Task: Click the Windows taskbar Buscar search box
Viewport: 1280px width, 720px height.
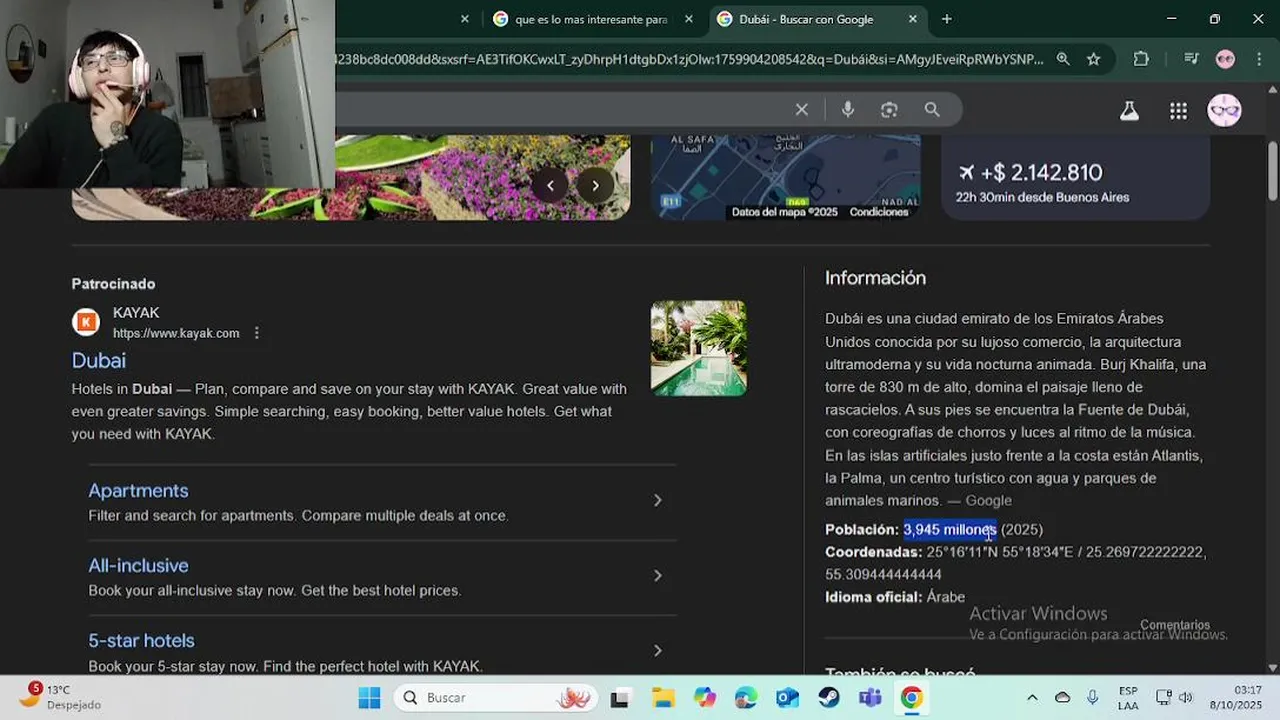Action: (x=495, y=697)
